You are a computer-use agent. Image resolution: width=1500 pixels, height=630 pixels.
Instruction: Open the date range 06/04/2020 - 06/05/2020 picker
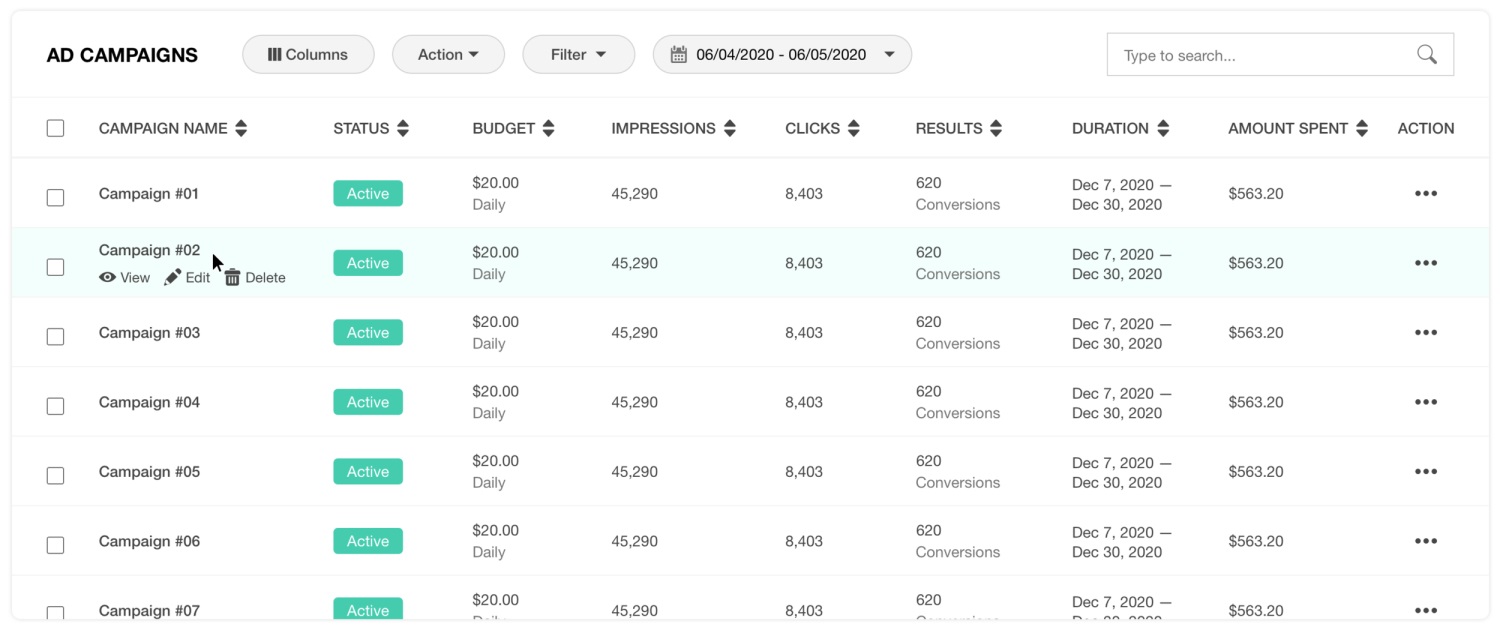781,55
